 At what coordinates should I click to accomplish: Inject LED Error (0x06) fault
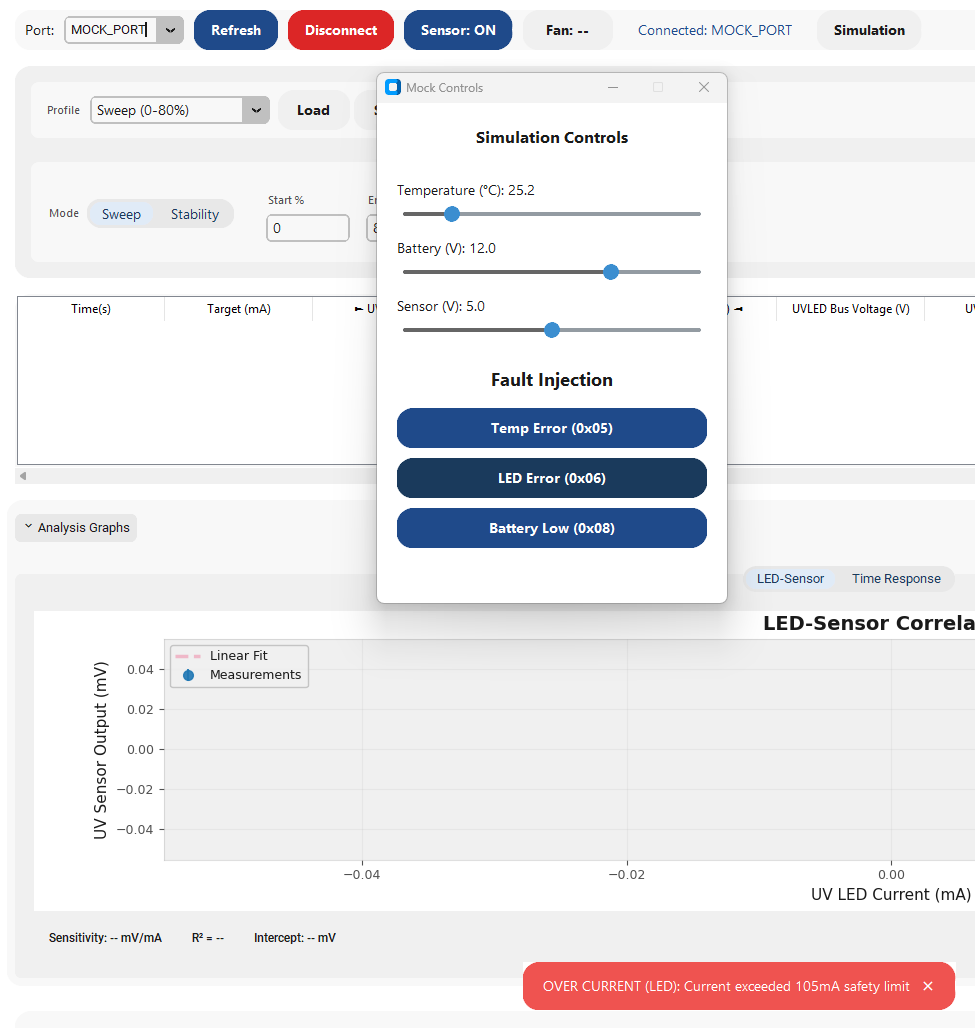coord(551,478)
